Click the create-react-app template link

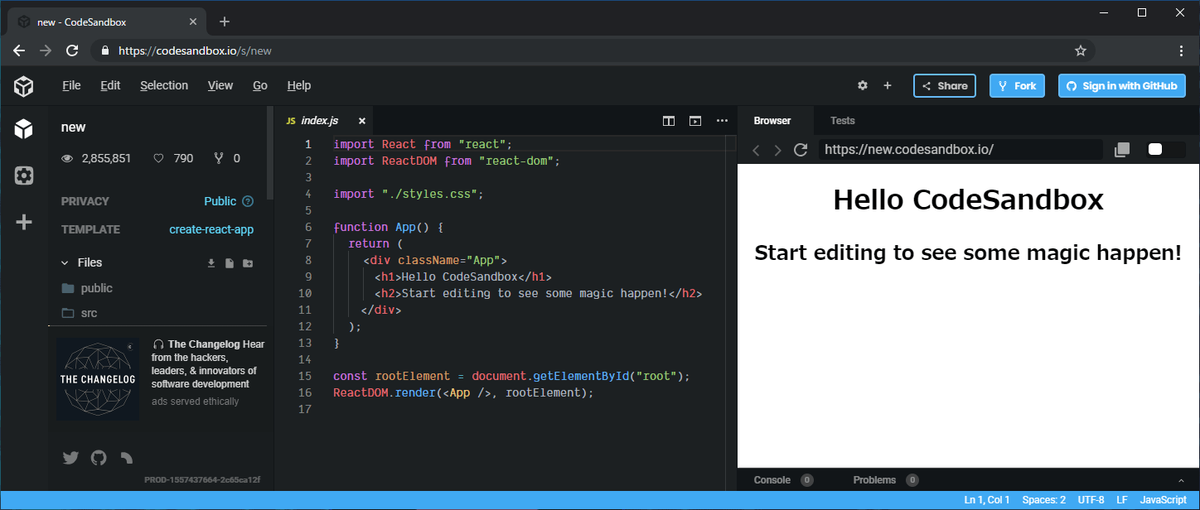coord(211,229)
